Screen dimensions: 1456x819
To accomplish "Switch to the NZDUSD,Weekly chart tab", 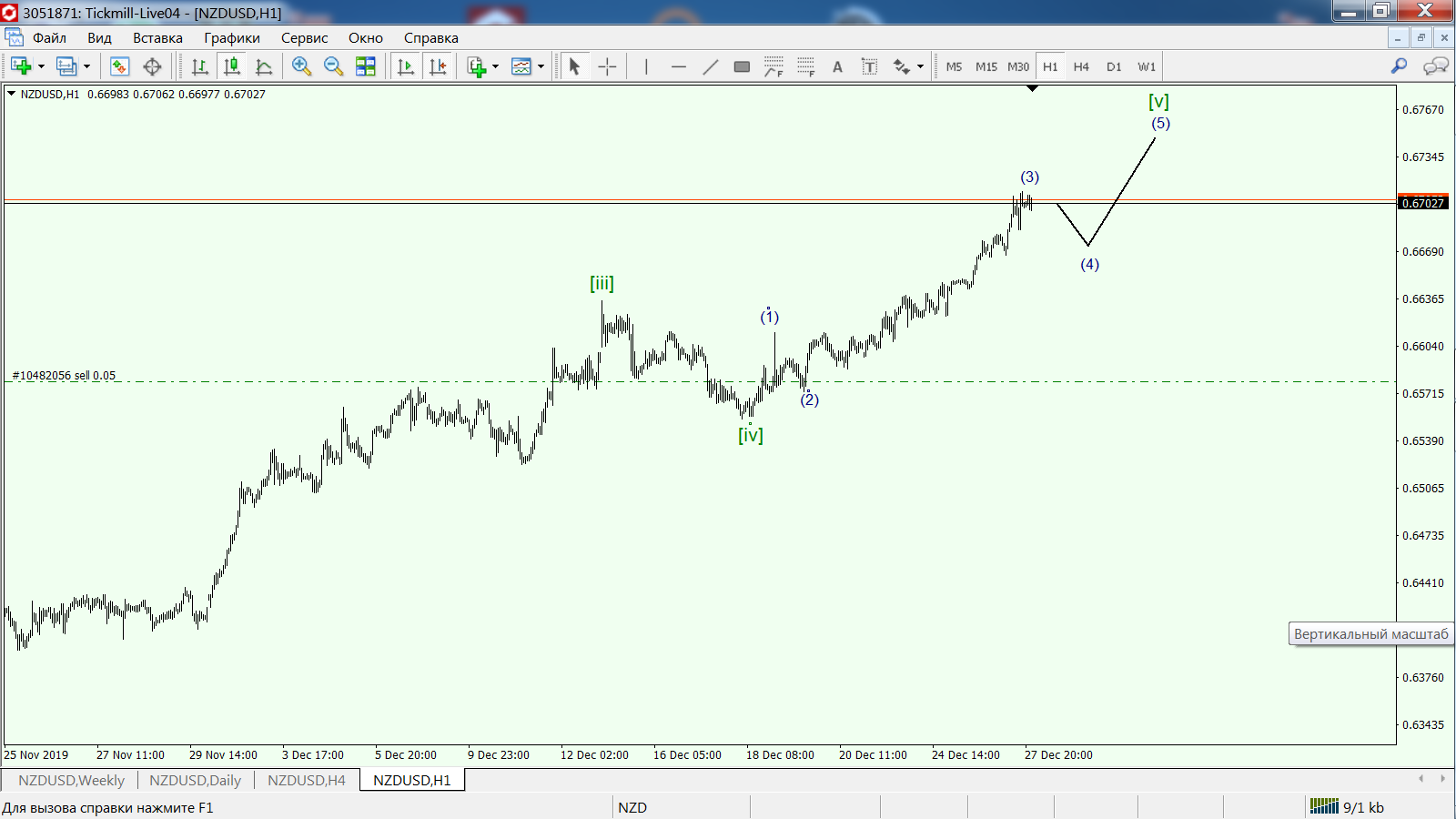I will pos(71,780).
